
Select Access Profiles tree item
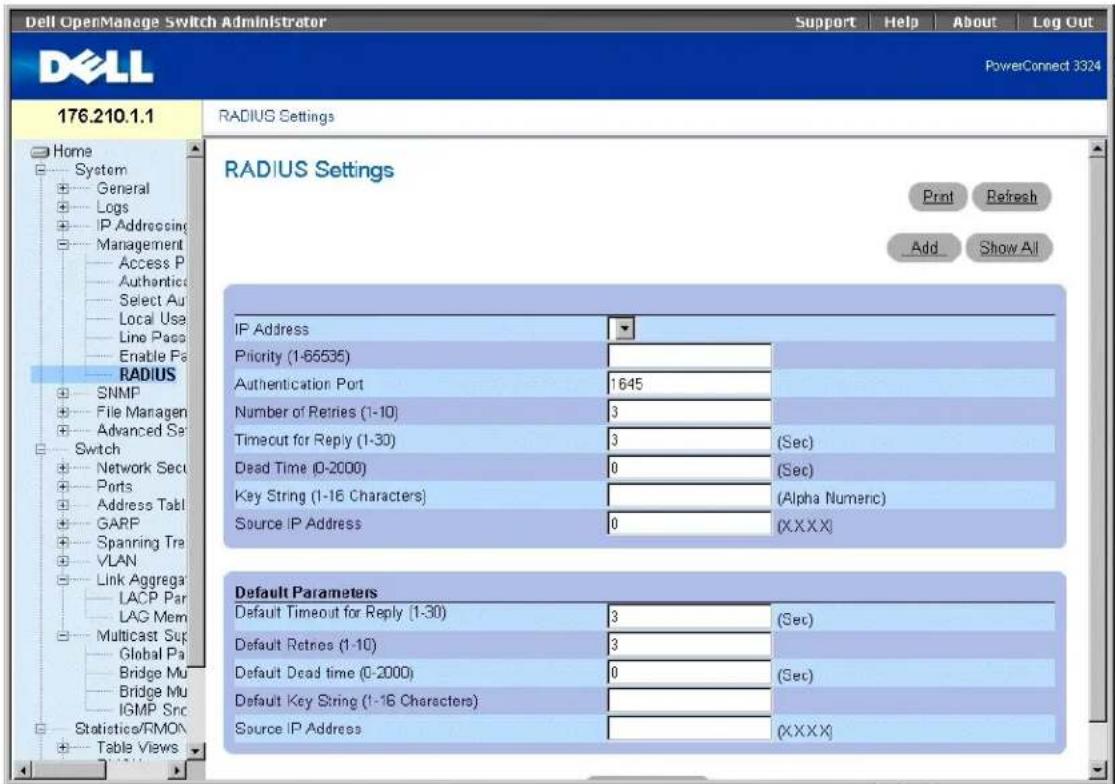(151, 263)
